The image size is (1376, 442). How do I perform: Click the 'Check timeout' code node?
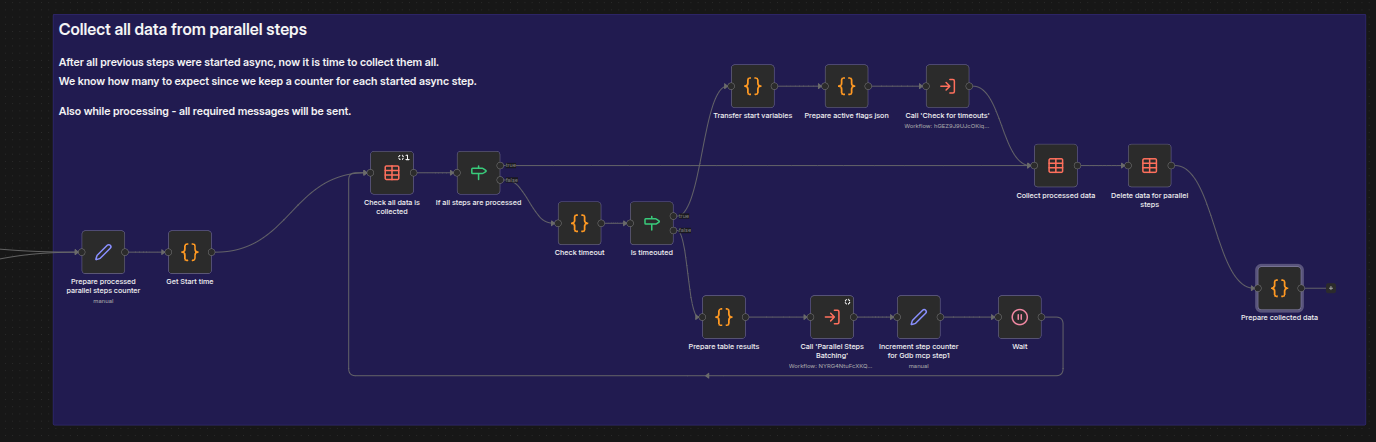tap(579, 223)
